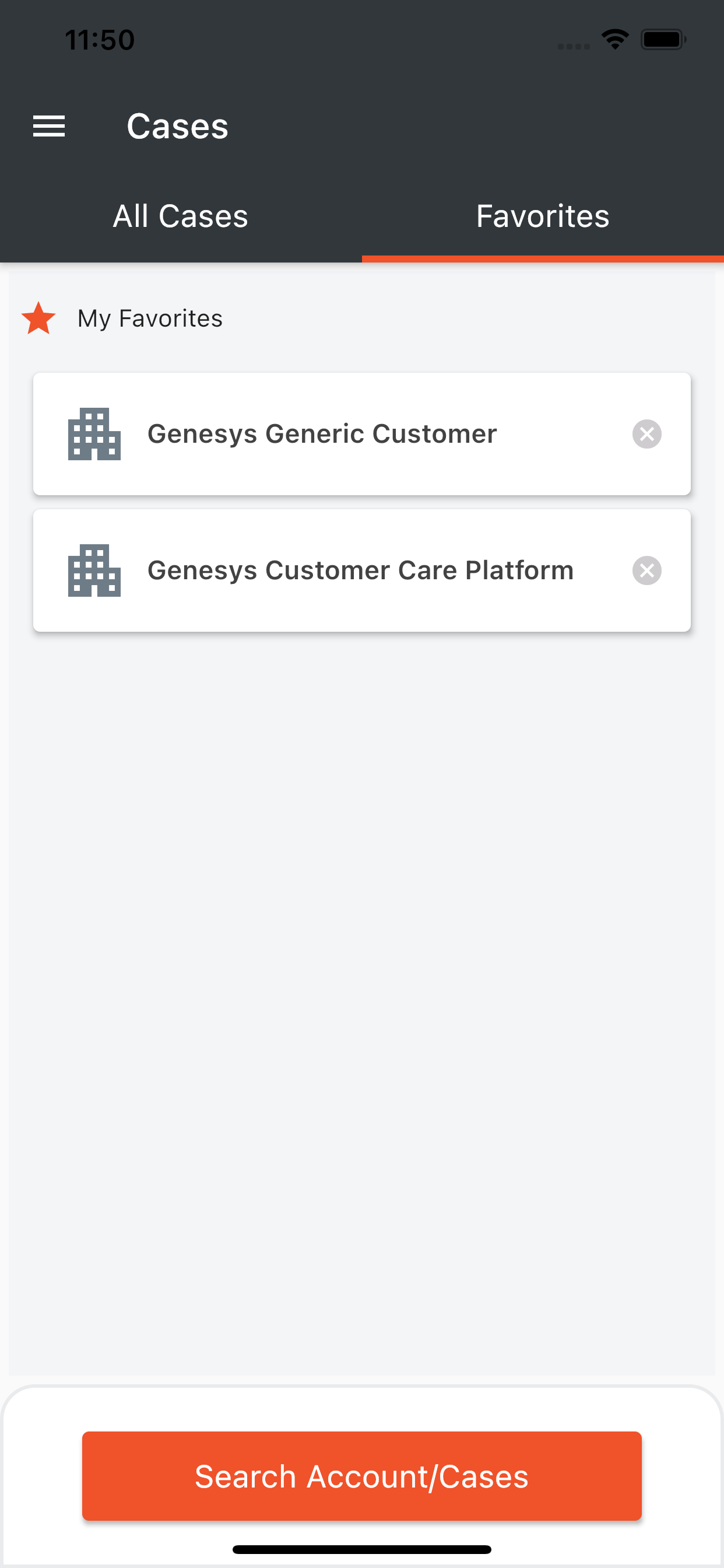The width and height of the screenshot is (724, 1568).
Task: Open the hamburger navigation menu
Action: pyautogui.click(x=48, y=126)
